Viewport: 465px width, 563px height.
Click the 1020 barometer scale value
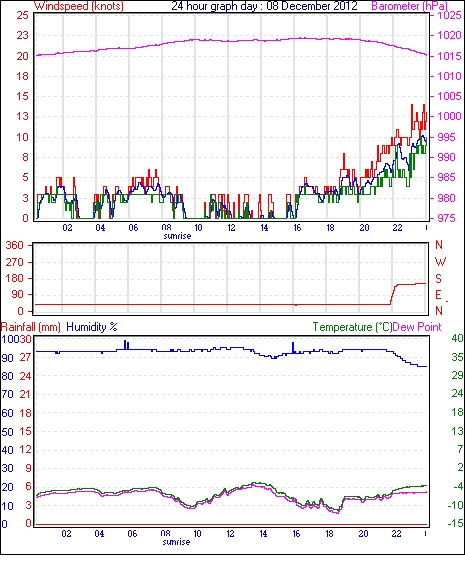pyautogui.click(x=449, y=35)
